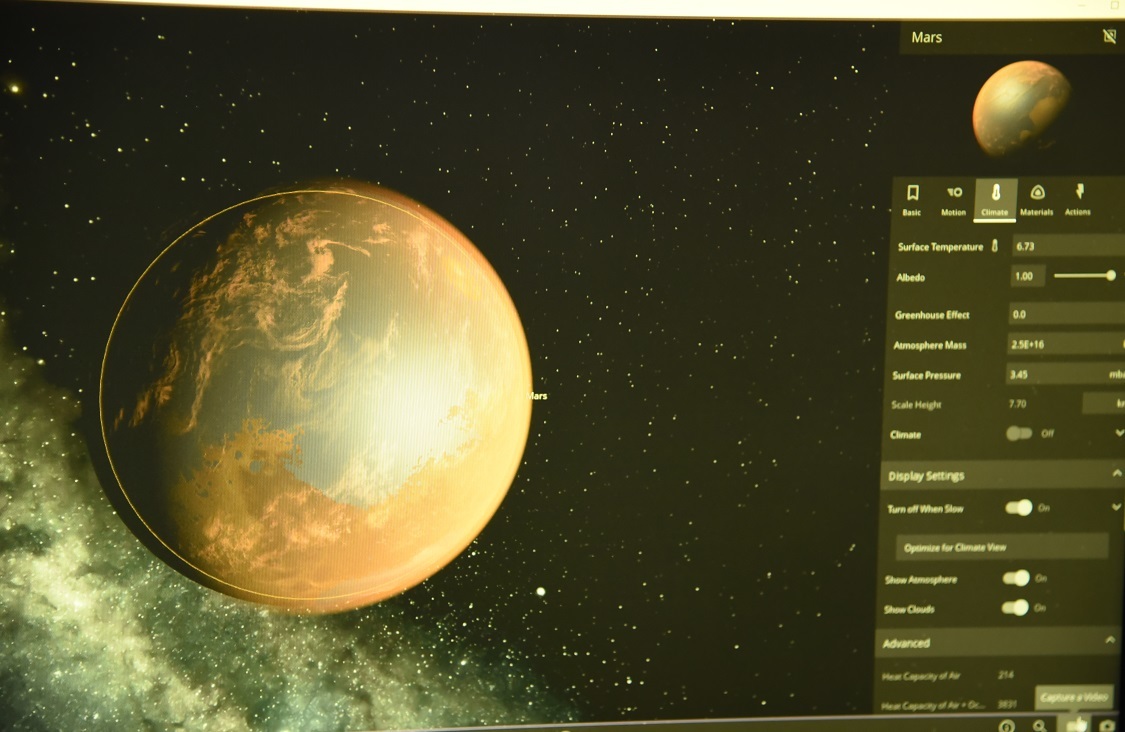Toggle the Climate switch on

click(x=1018, y=433)
